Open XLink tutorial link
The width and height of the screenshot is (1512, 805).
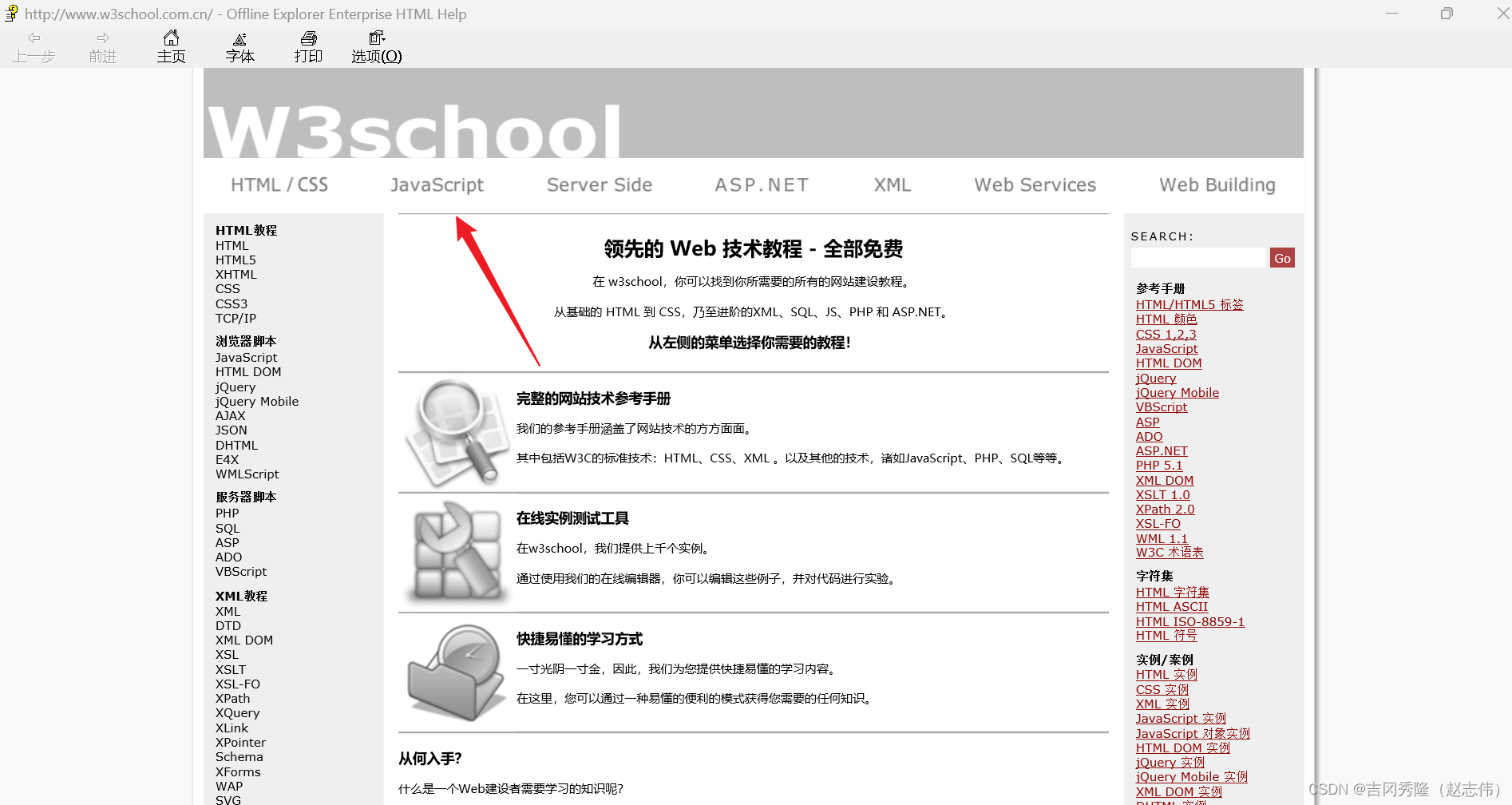click(232, 728)
